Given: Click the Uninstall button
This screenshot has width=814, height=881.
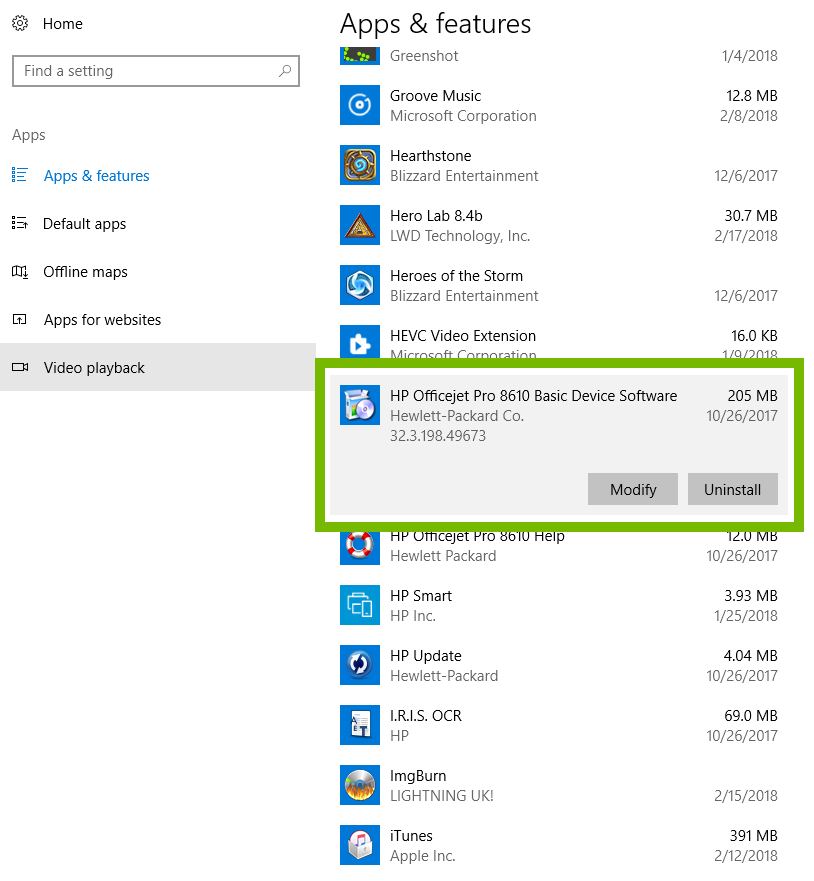Looking at the screenshot, I should 732,489.
